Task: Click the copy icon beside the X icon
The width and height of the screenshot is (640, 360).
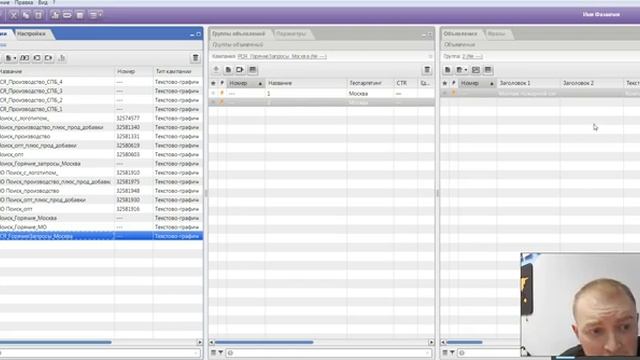Action: (x=26, y=15)
